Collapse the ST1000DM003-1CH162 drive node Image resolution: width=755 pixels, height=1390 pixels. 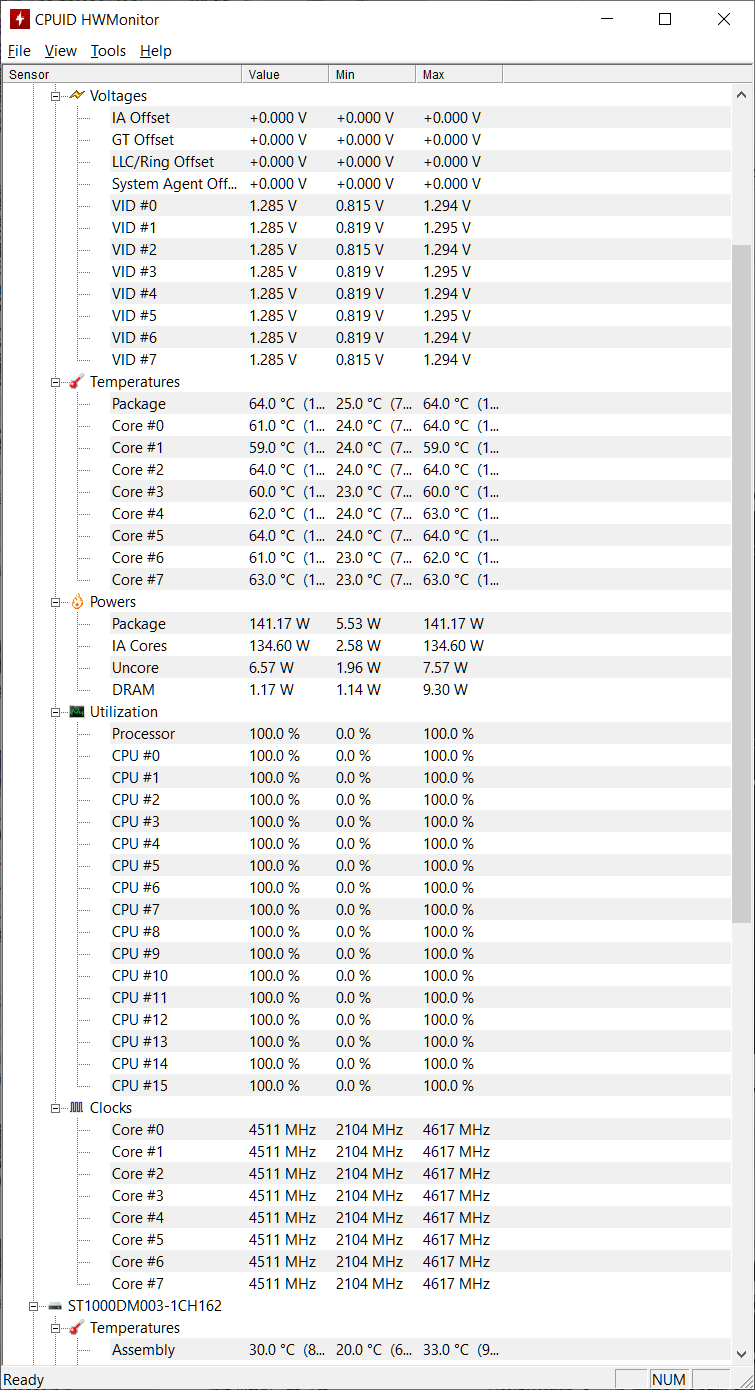pyautogui.click(x=34, y=1306)
